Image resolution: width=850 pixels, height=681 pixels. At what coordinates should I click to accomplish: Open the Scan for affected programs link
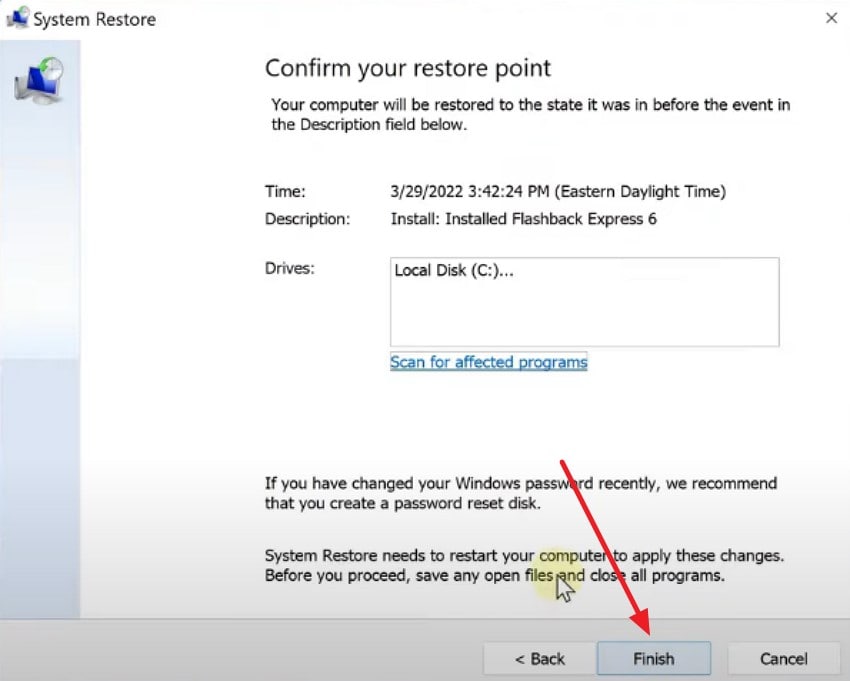[x=488, y=362]
